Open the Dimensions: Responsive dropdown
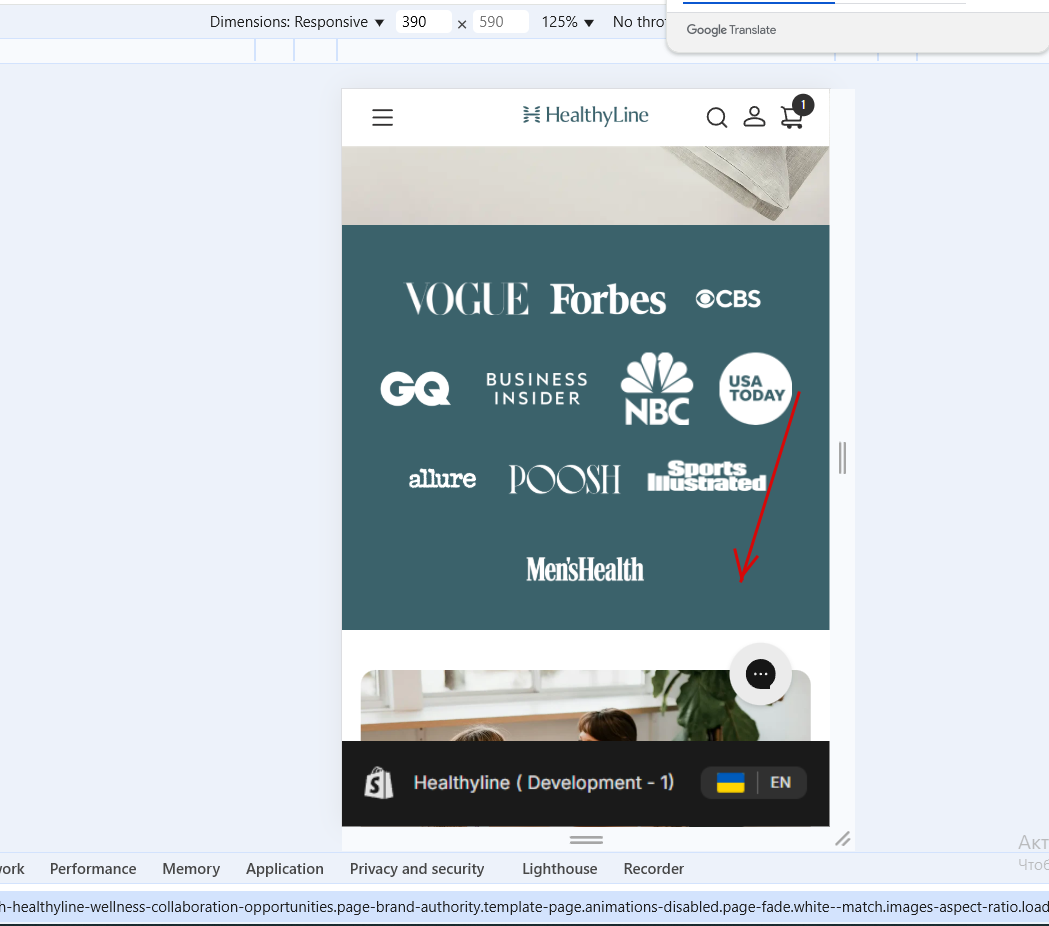Screen dimensions: 1049x926 pyautogui.click(x=296, y=22)
